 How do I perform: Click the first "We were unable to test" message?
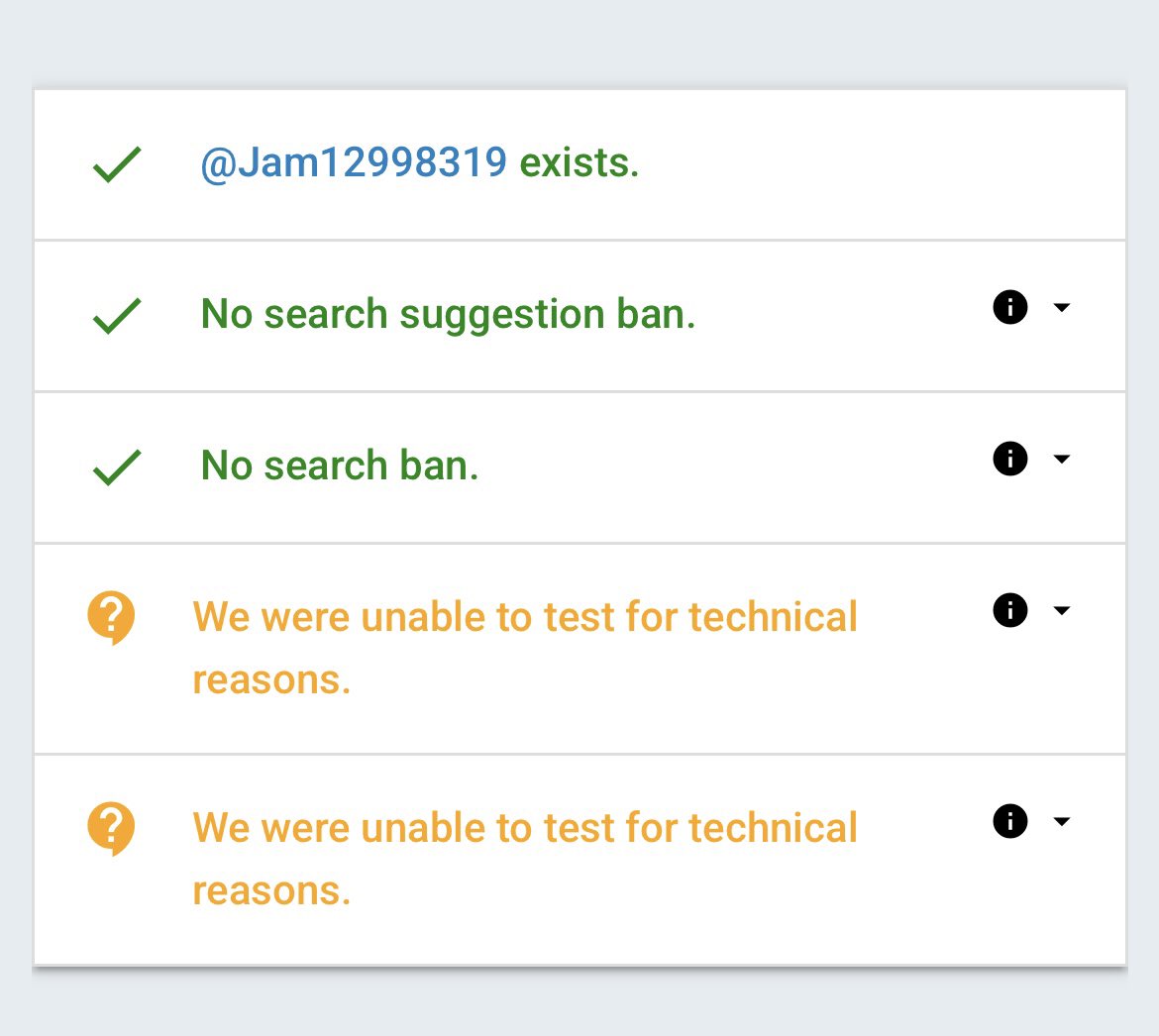[525, 618]
